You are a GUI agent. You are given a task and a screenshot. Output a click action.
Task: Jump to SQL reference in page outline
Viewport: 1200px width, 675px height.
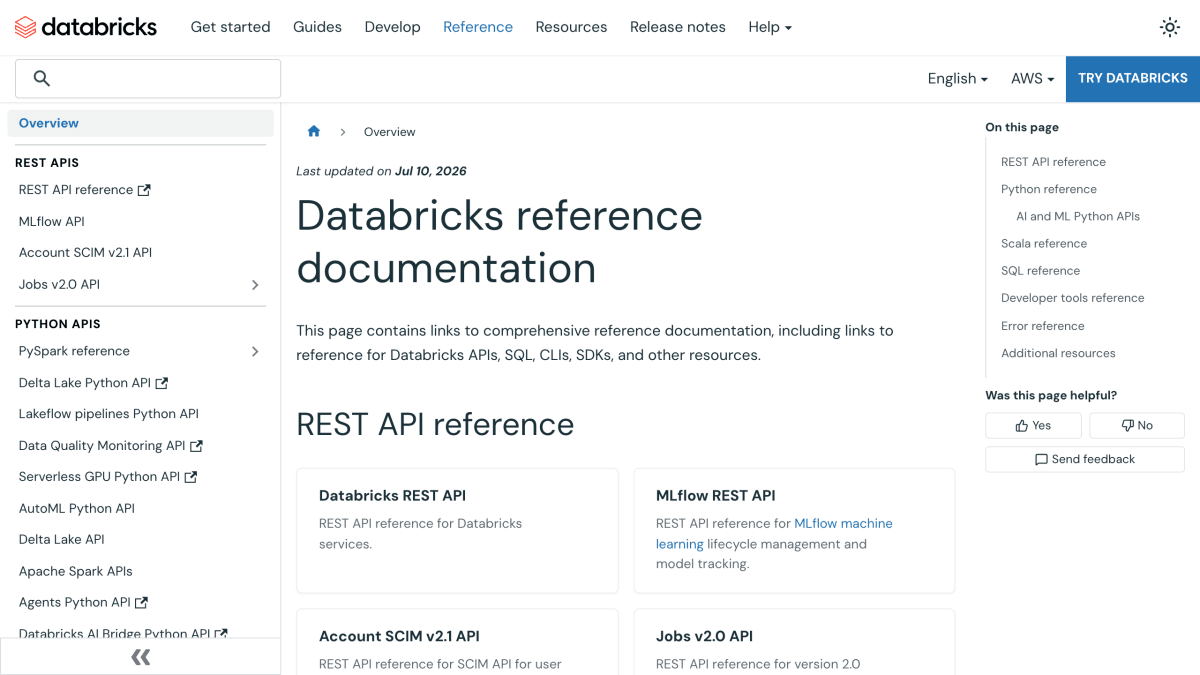tap(1040, 271)
